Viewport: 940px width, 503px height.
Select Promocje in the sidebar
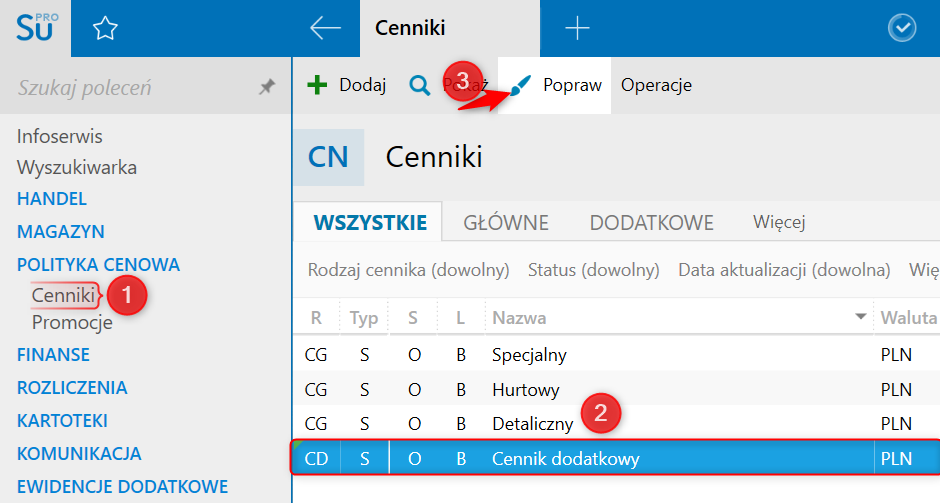(72, 322)
